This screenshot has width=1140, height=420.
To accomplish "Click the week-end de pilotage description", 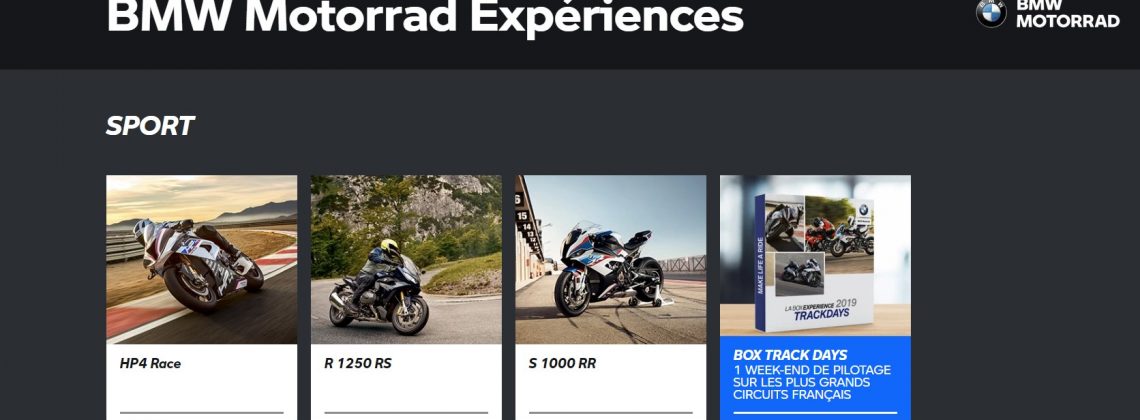I will (x=812, y=382).
